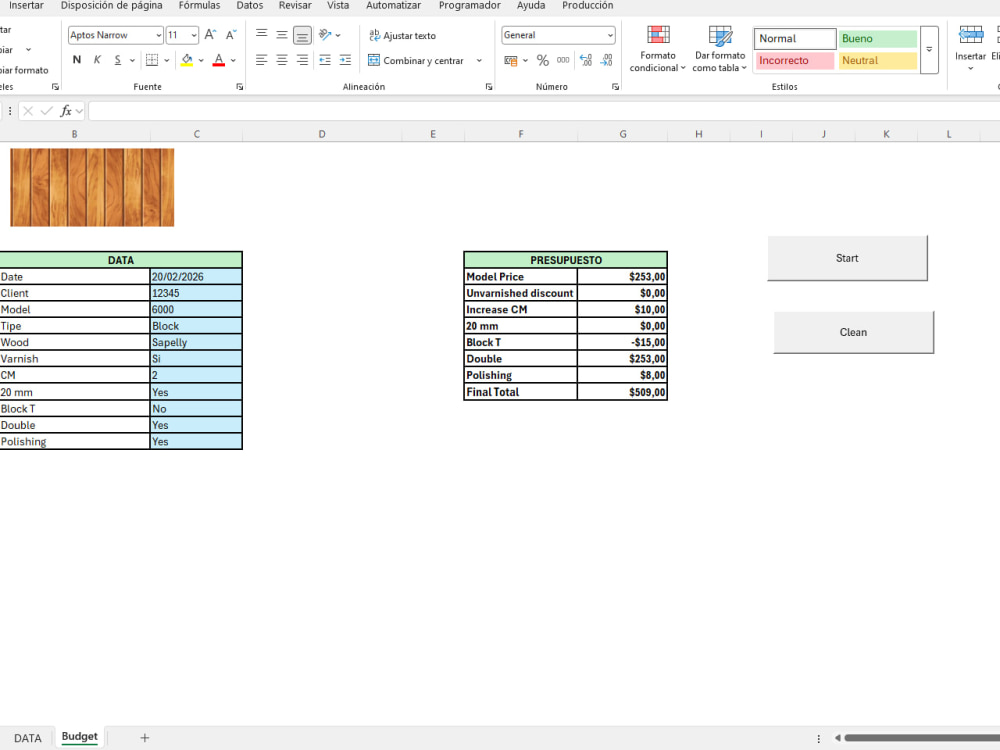
Task: Click Combinar y centrar
Action: (416, 61)
